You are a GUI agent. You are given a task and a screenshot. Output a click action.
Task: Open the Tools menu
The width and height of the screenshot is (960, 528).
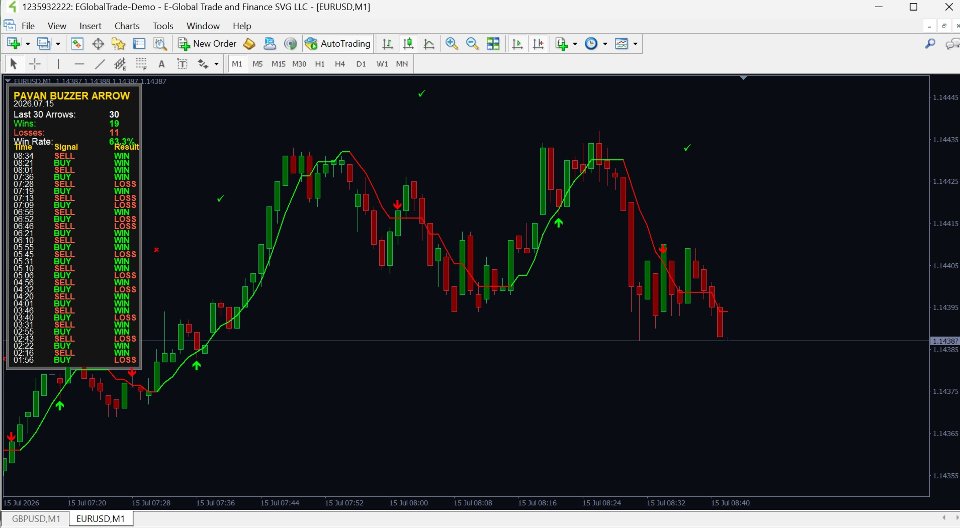click(x=163, y=26)
